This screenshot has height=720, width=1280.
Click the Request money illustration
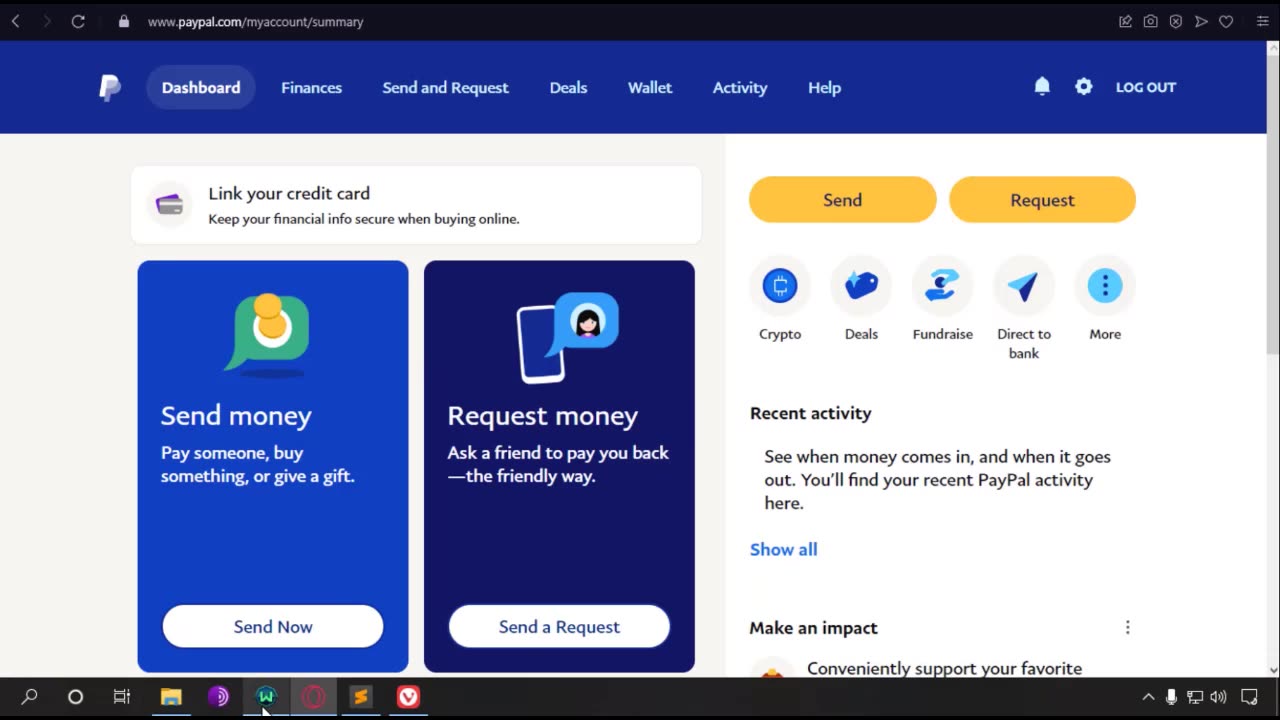(567, 337)
